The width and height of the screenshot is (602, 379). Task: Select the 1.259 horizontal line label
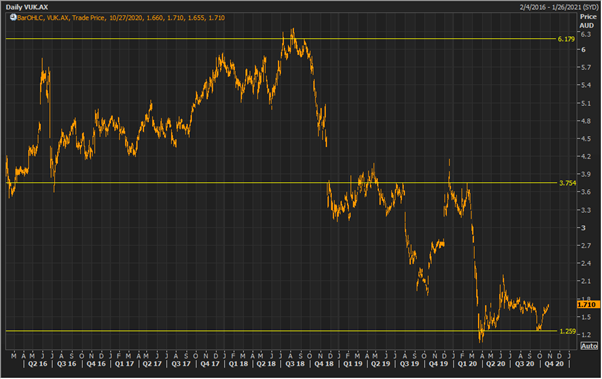[567, 331]
